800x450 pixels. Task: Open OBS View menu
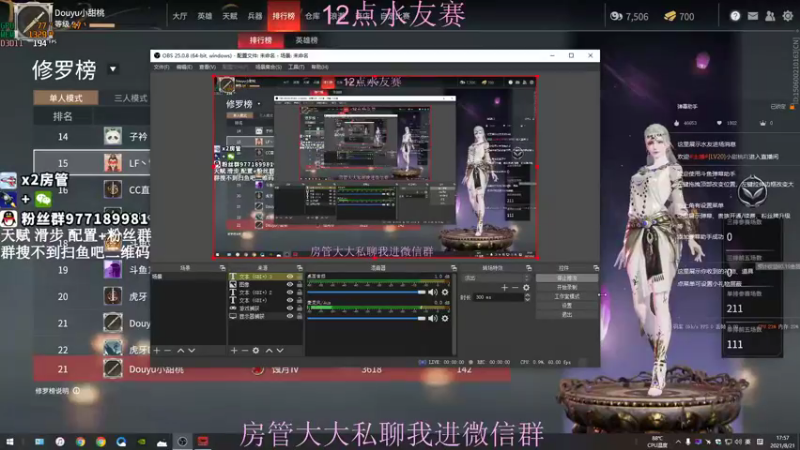pyautogui.click(x=207, y=67)
